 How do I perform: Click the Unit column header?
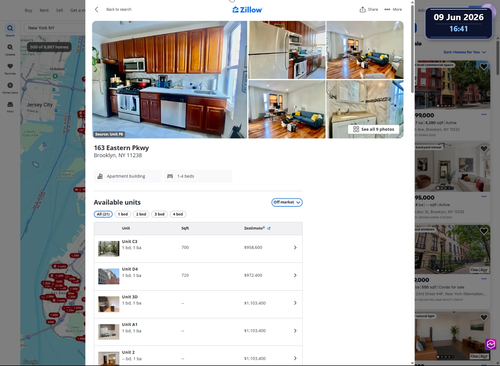(x=126, y=228)
